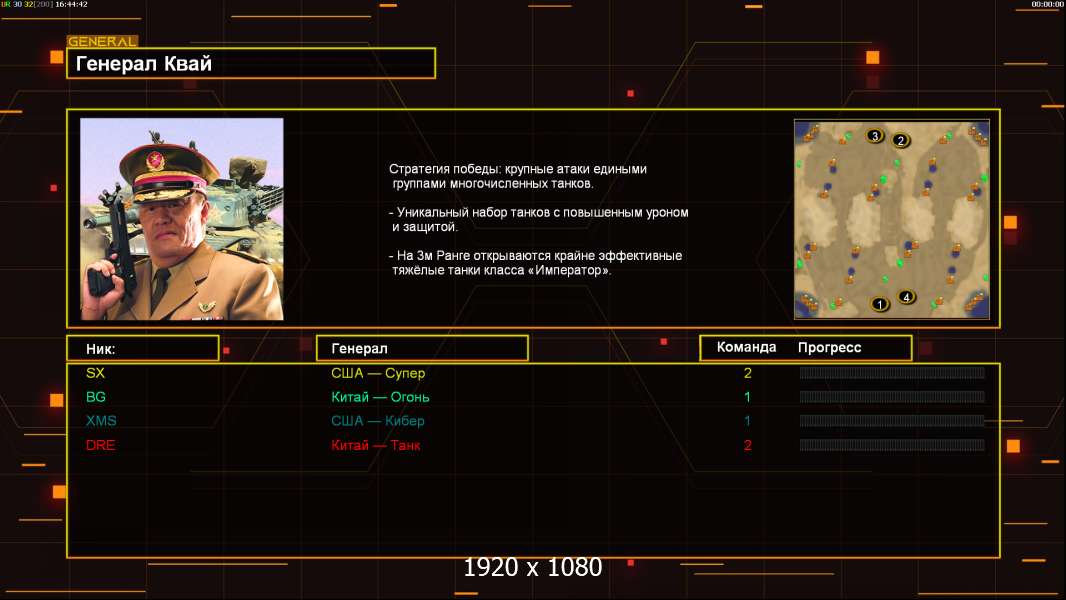Click the Прогресс column header
1066x600 pixels.
click(x=829, y=347)
